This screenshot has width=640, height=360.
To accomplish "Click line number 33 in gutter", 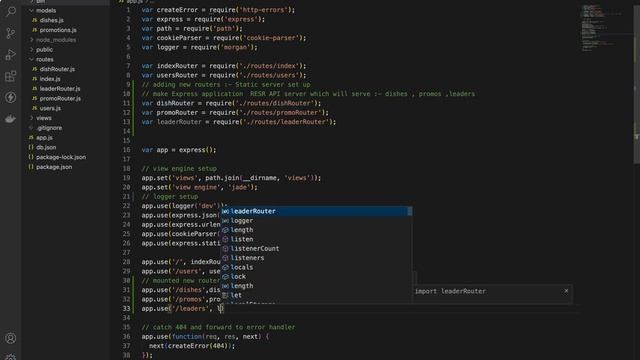I will pos(127,309).
